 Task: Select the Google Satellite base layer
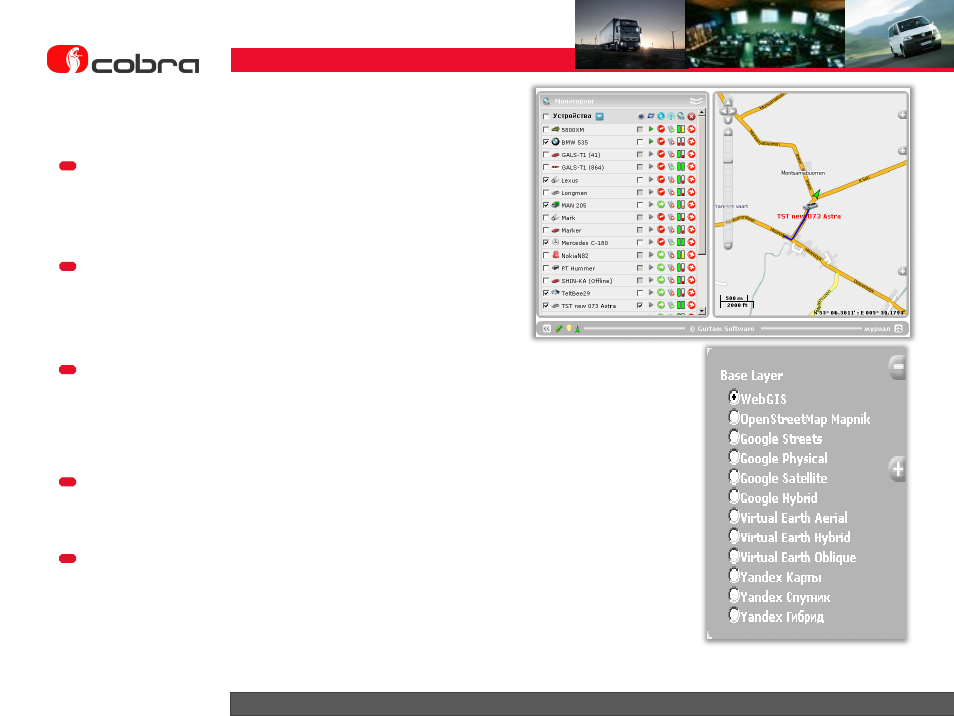(x=734, y=477)
